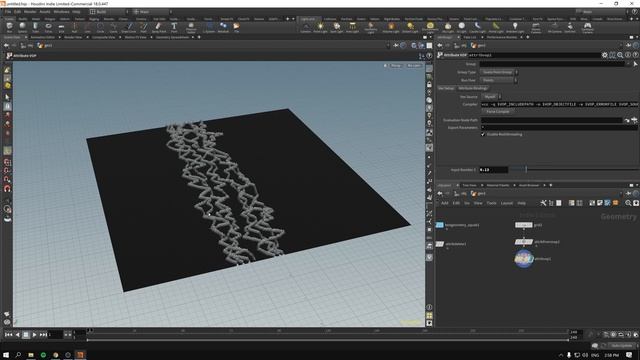This screenshot has height=360, width=640.
Task: Open the Group Type dropdown
Action: click(499, 72)
